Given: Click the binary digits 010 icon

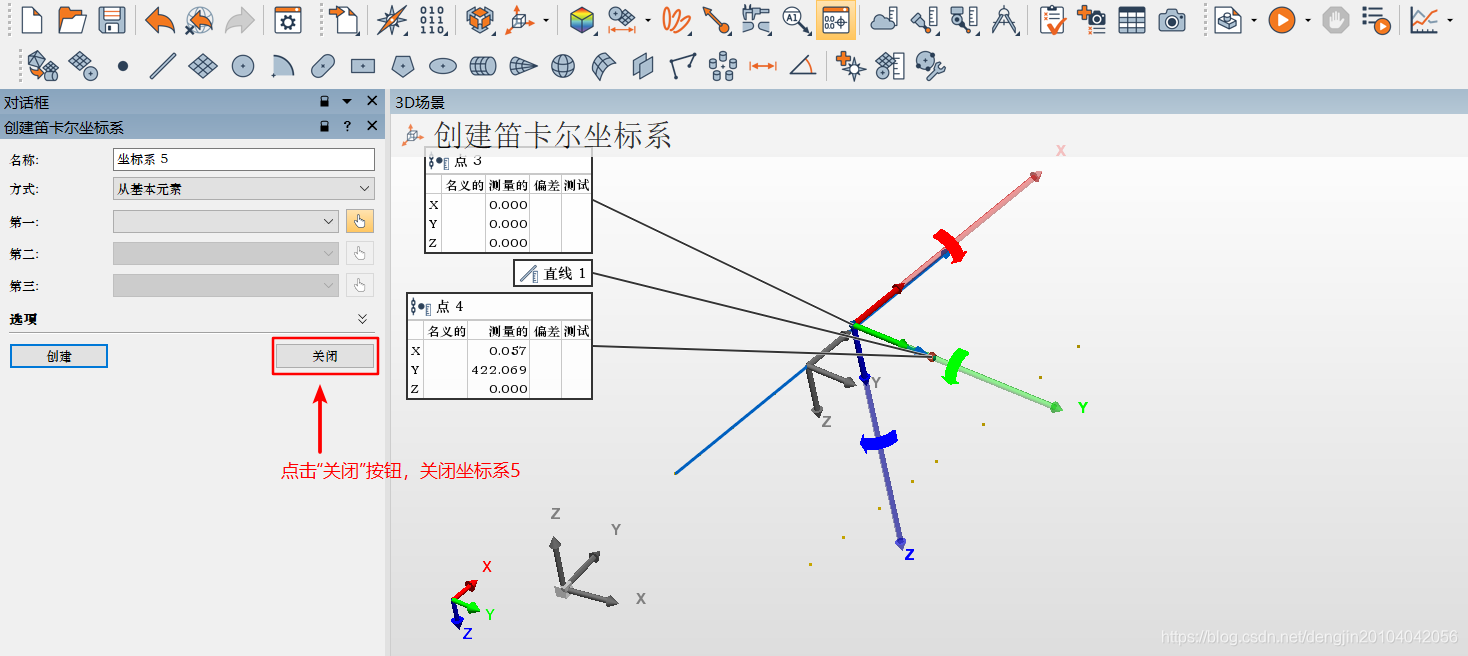Looking at the screenshot, I should click(432, 19).
